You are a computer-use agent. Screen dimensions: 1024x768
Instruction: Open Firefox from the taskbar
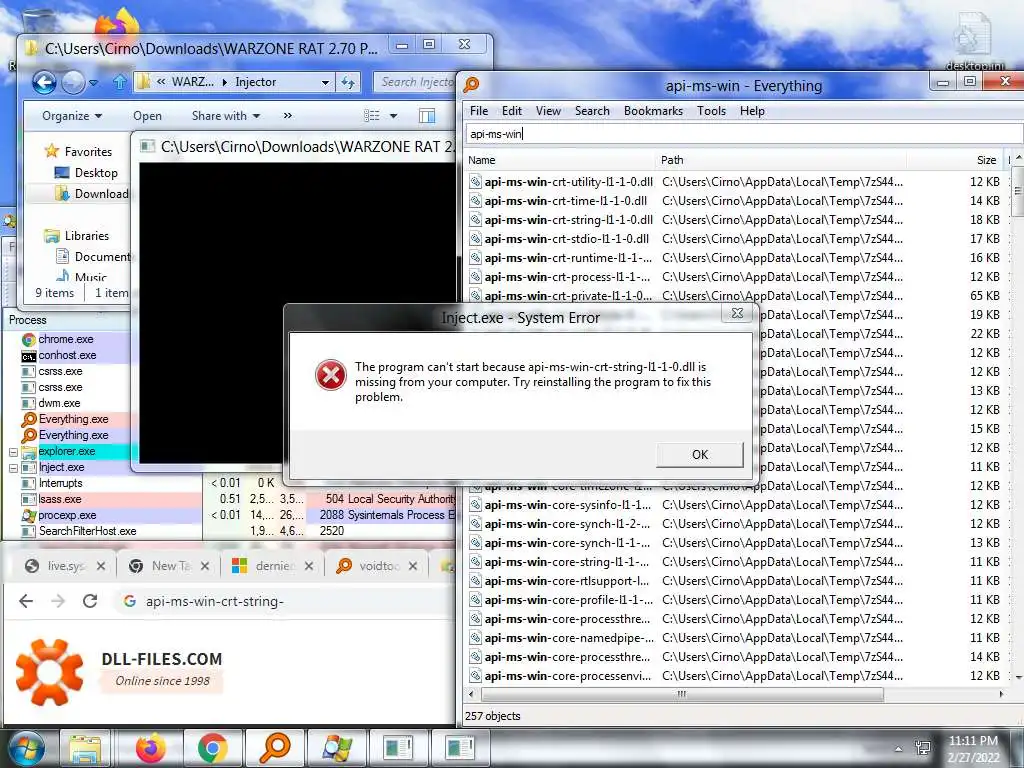[150, 748]
